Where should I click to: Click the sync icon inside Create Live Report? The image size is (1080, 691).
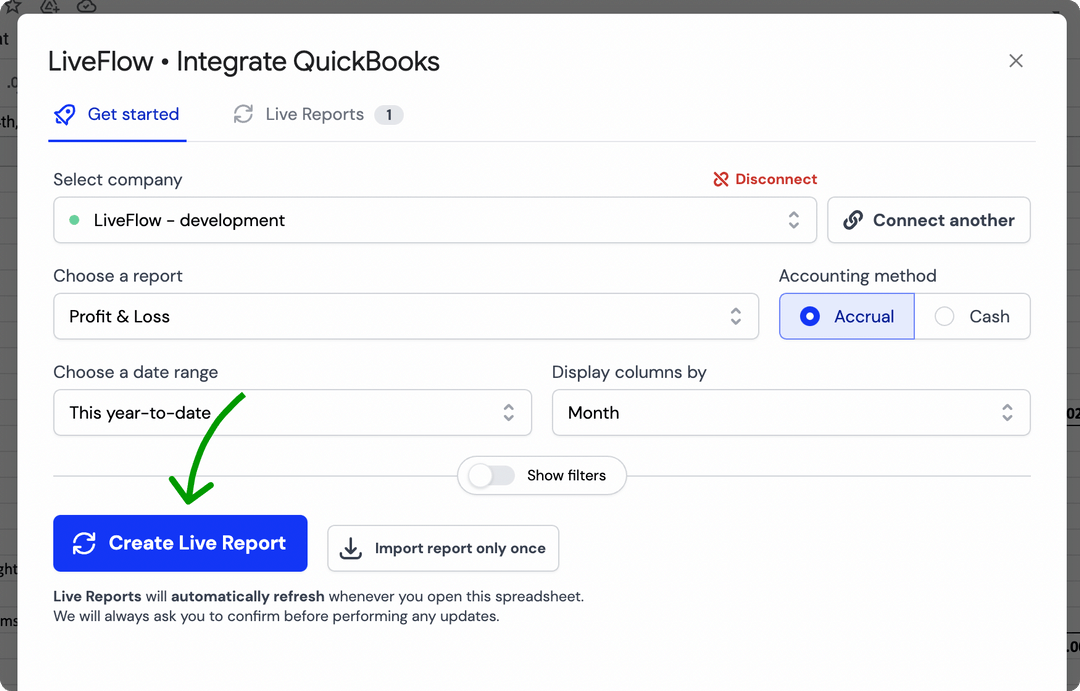(85, 544)
